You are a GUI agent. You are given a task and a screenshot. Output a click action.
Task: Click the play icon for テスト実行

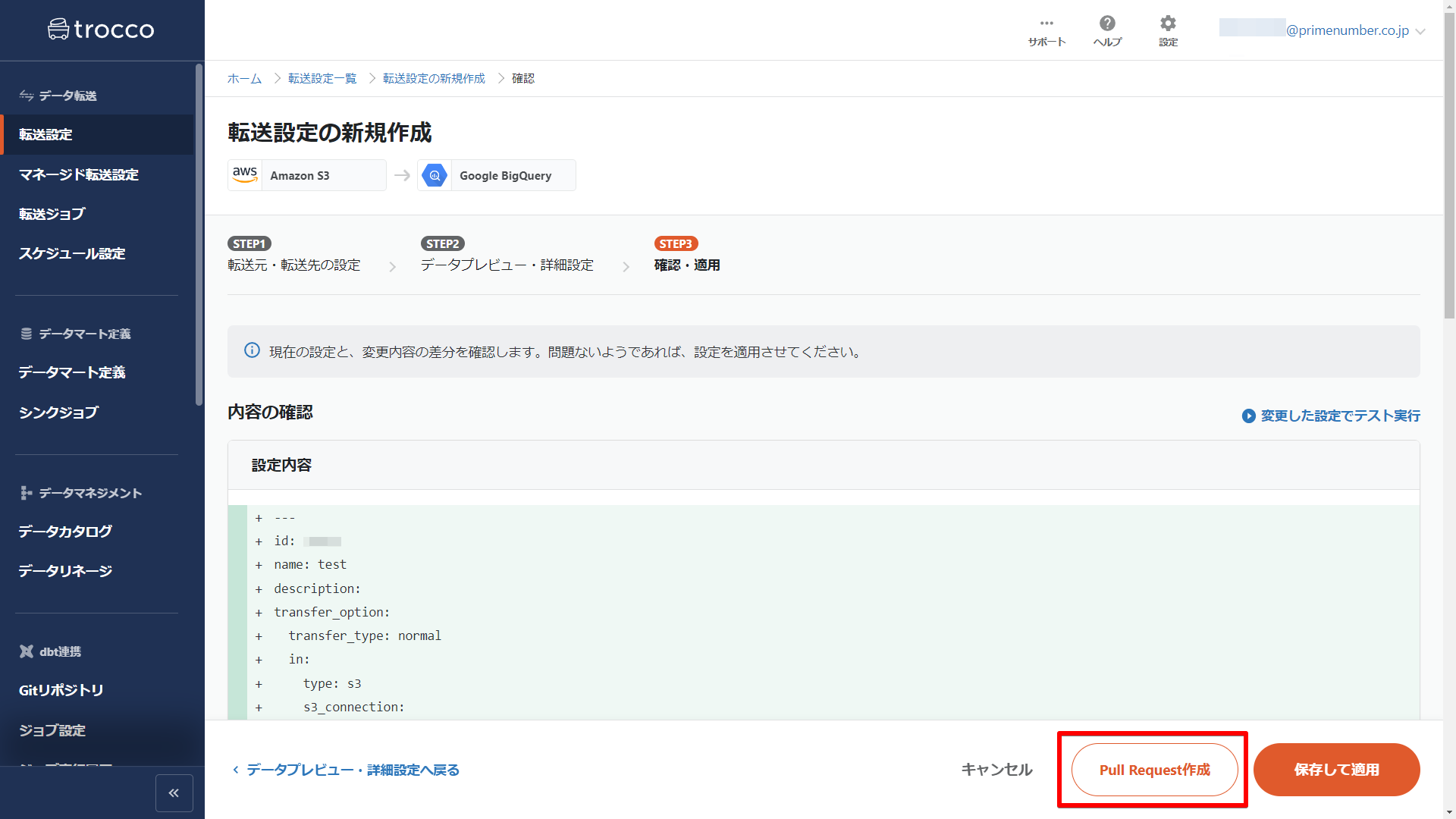pyautogui.click(x=1248, y=416)
